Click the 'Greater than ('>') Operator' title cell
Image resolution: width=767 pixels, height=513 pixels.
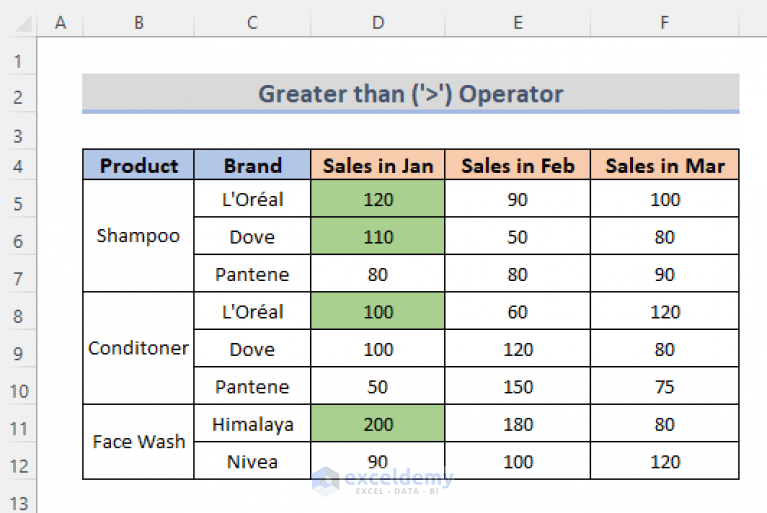tap(410, 93)
